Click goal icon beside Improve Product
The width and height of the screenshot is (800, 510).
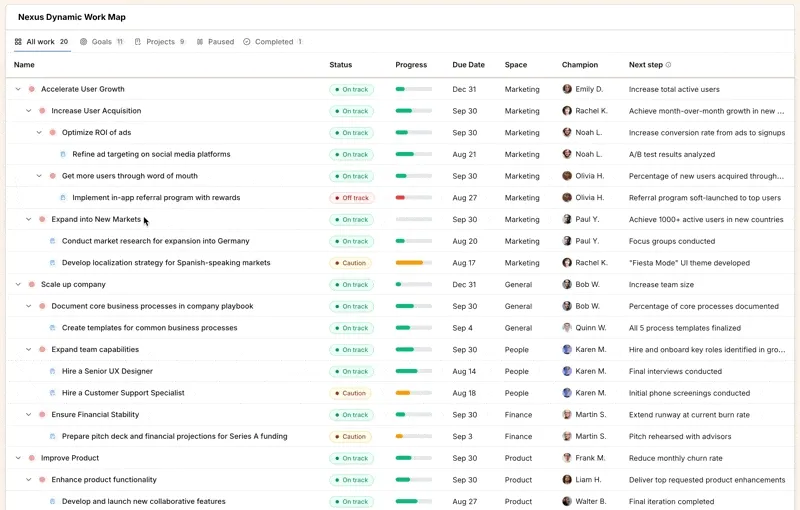coord(32,458)
